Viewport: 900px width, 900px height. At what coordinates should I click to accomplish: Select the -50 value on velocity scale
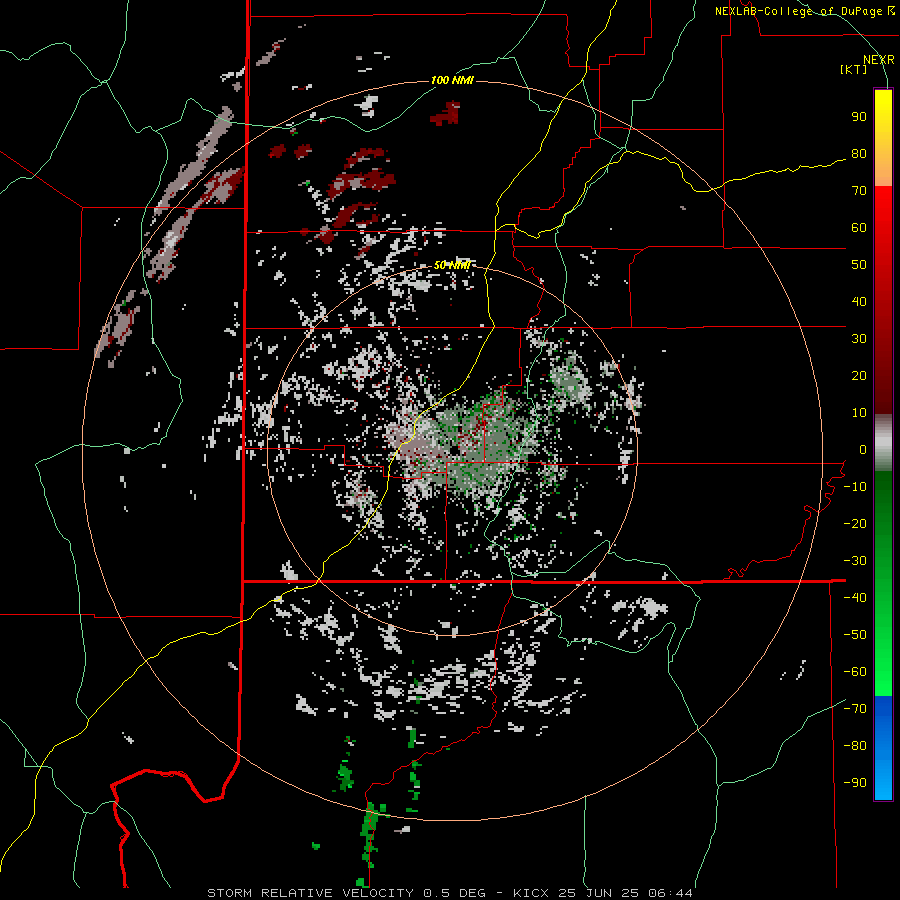(x=855, y=635)
